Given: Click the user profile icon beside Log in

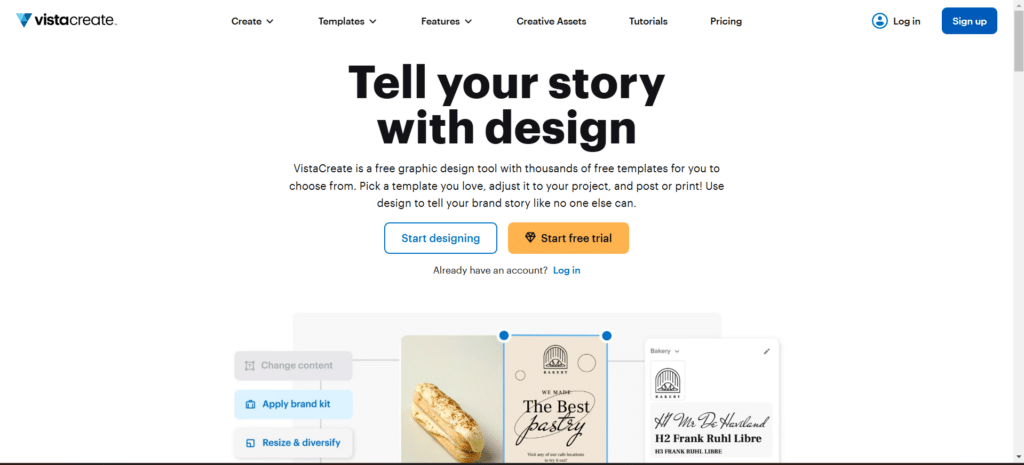Looking at the screenshot, I should pyautogui.click(x=879, y=21).
